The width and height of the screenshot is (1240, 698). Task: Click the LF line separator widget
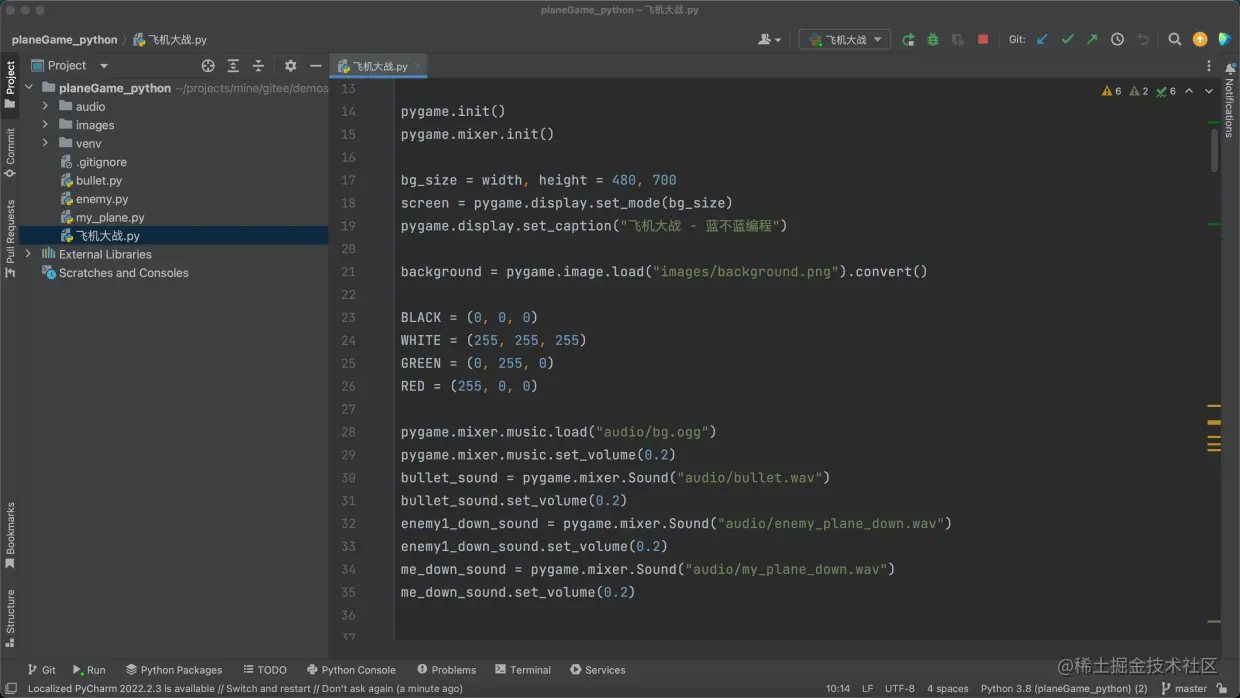pyautogui.click(x=868, y=688)
